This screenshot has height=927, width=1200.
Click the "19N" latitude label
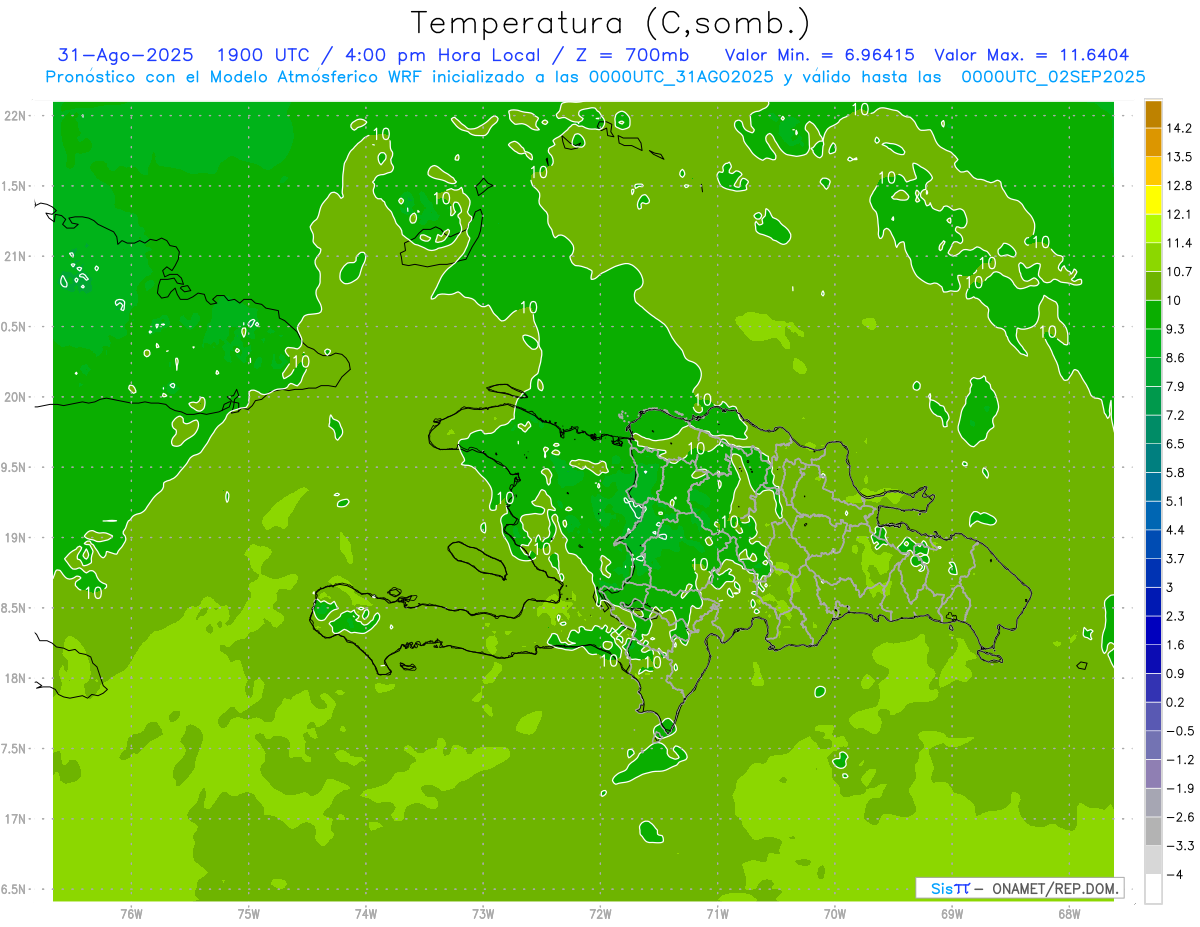tap(14, 537)
